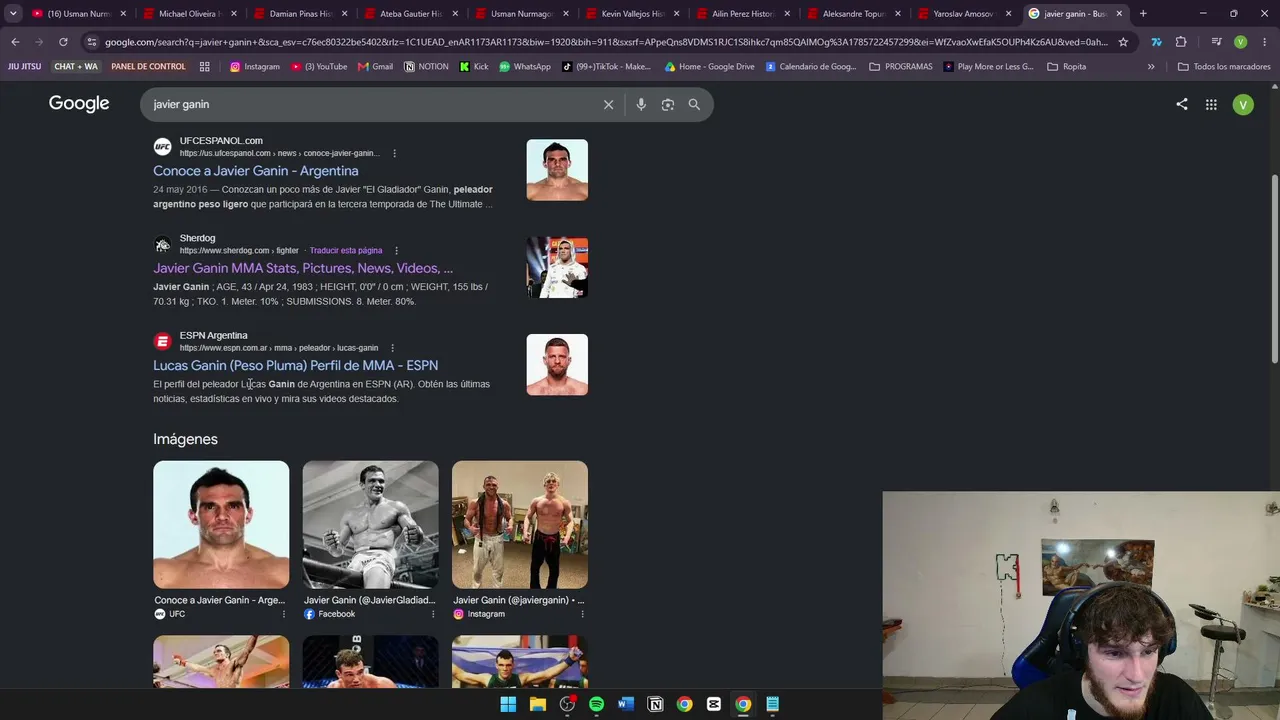
Task: Open Microsoft Word from the taskbar
Action: [626, 704]
